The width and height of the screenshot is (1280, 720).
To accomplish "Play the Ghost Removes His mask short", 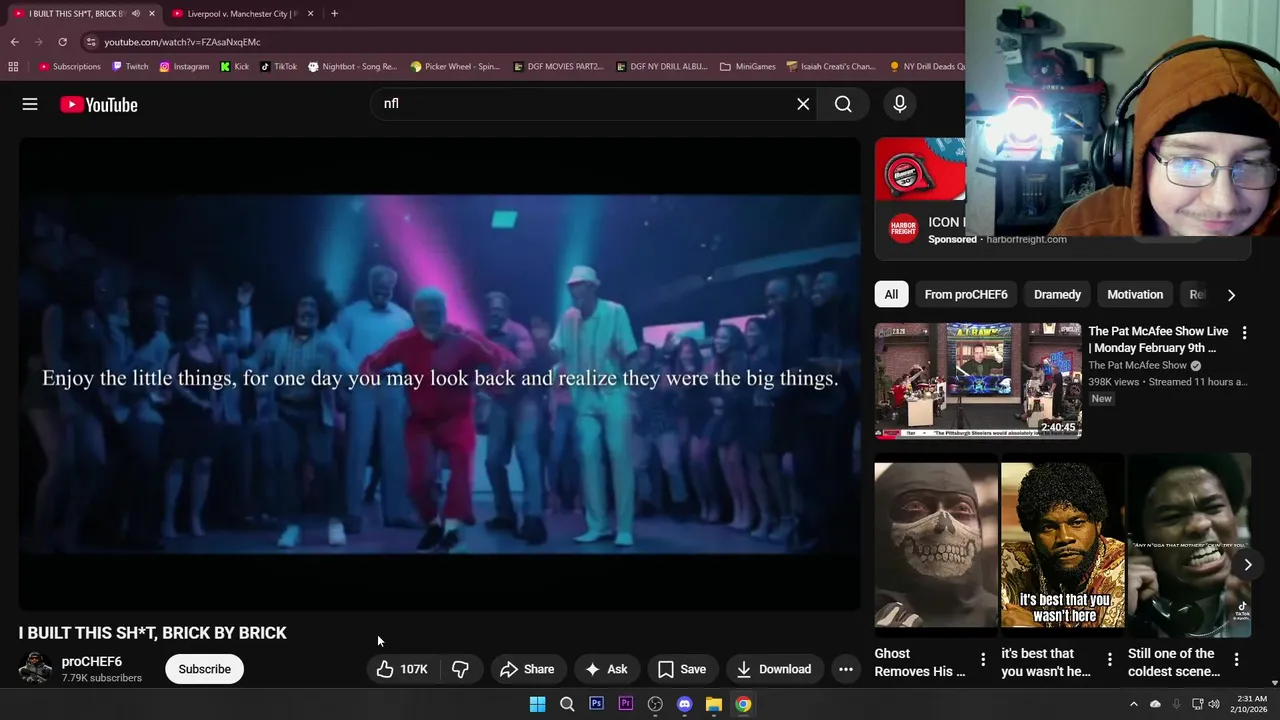I will 936,545.
